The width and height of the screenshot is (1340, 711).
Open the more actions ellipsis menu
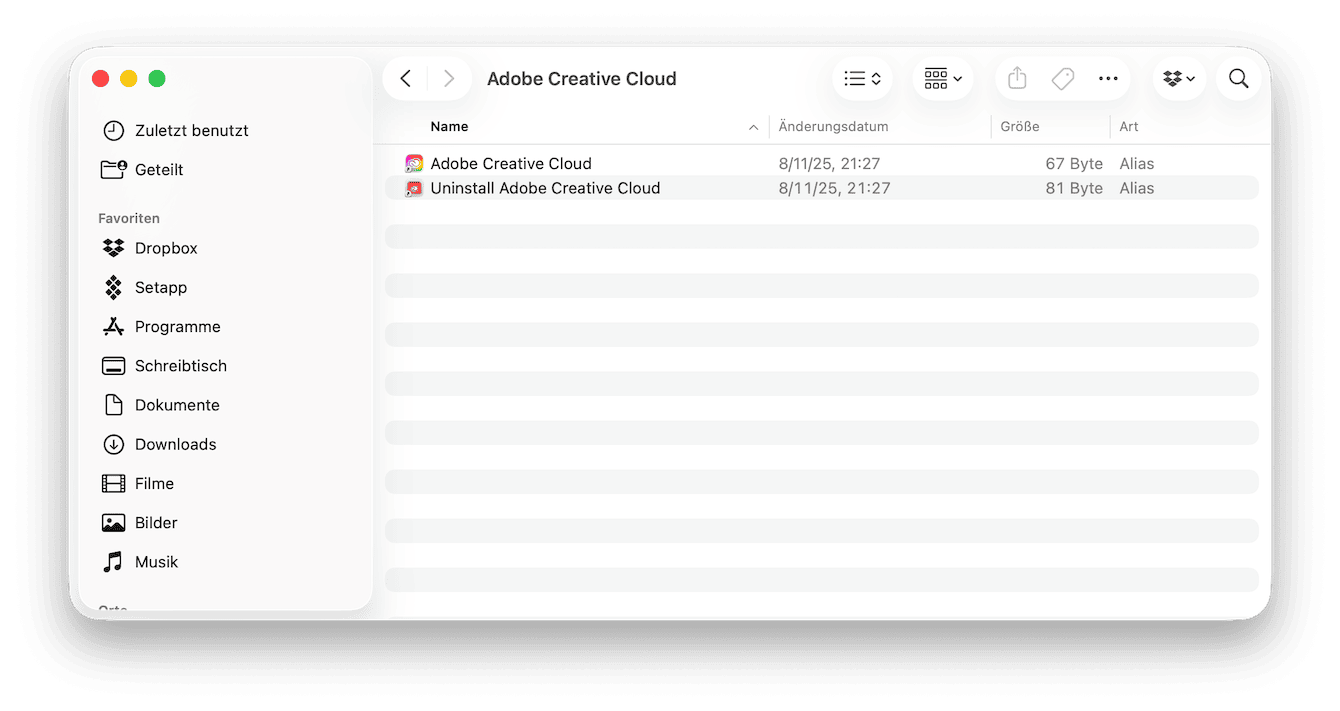point(1108,79)
